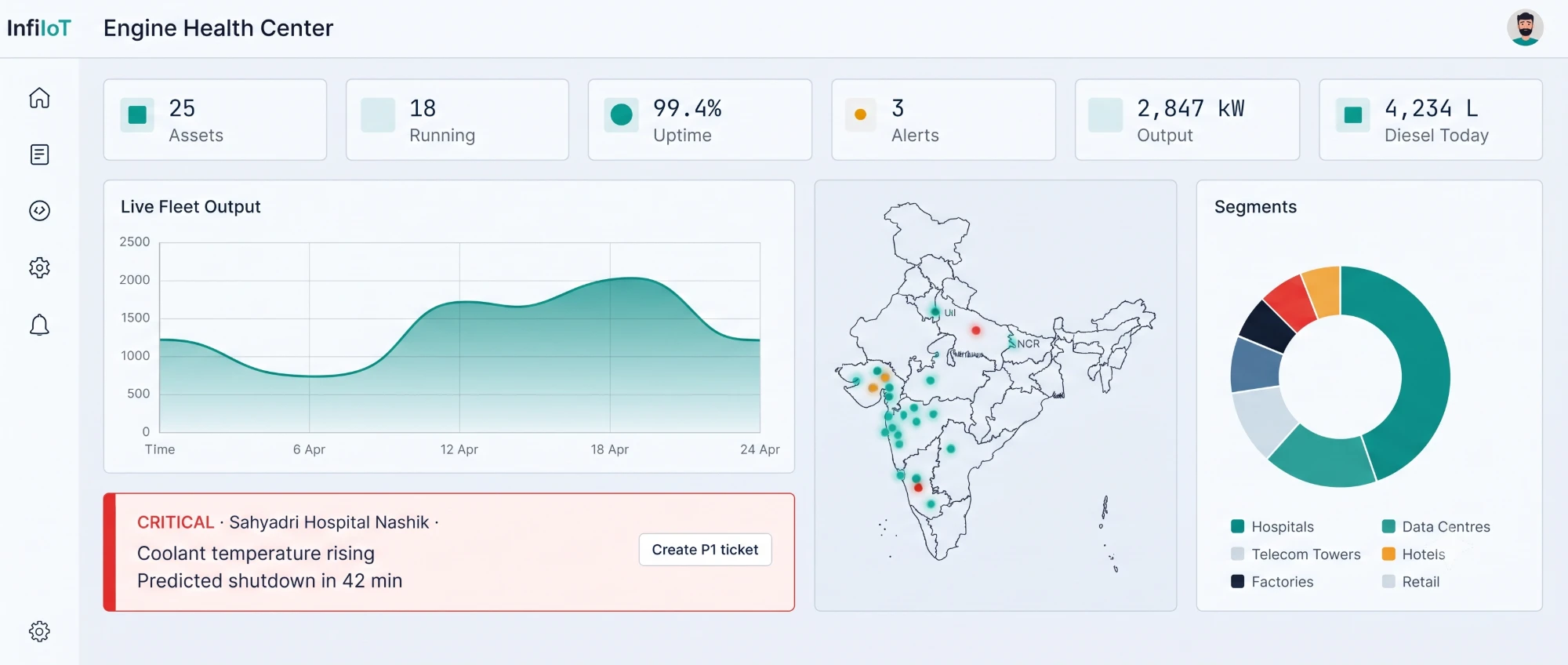Open the settings gear below the bell

(x=39, y=631)
